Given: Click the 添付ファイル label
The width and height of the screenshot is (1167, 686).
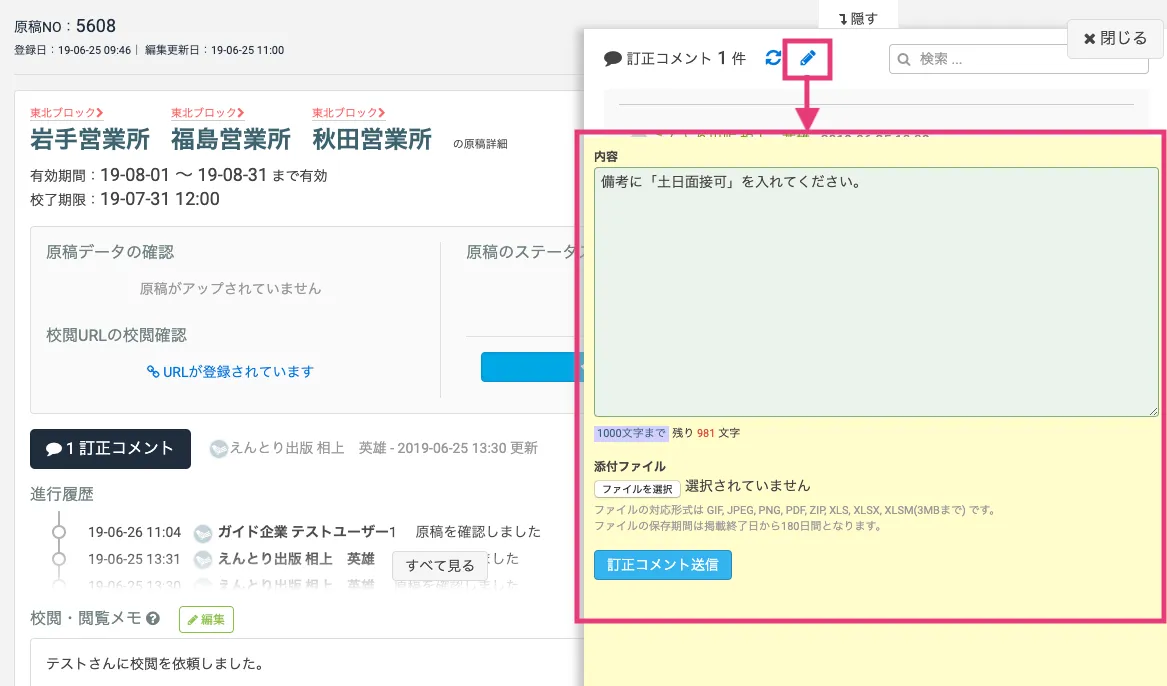Looking at the screenshot, I should pos(630,467).
